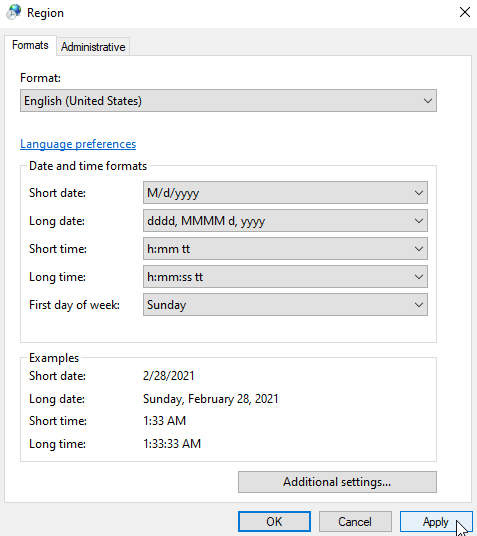
Task: Open the Long time format dropdown
Action: tap(285, 277)
